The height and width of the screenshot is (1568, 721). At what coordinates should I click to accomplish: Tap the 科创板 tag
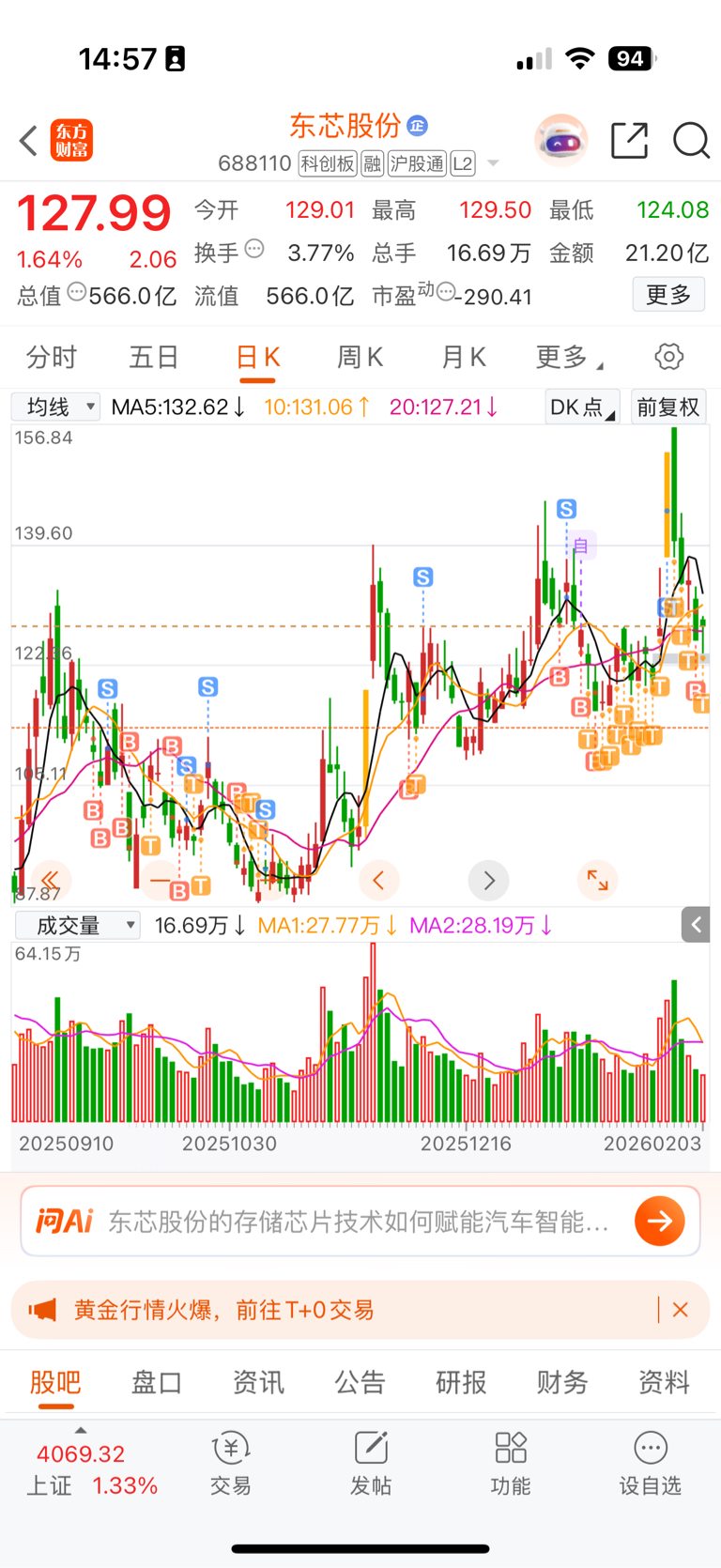(328, 163)
